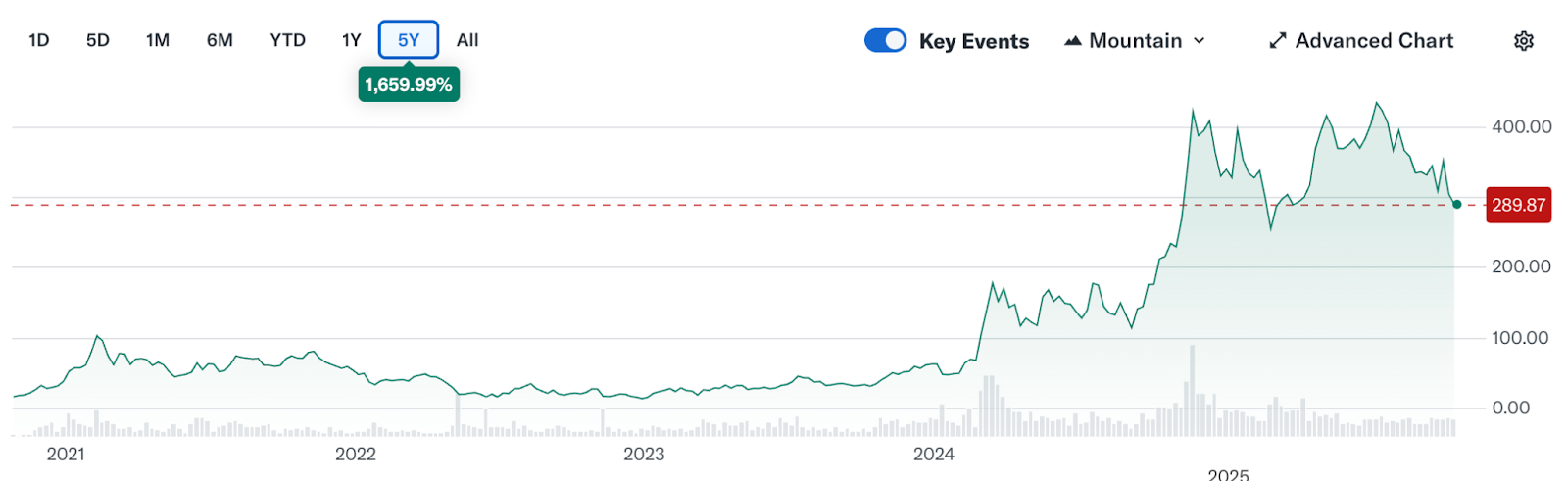Click the 2021 x-axis label
1568x481 pixels.
[x=66, y=454]
